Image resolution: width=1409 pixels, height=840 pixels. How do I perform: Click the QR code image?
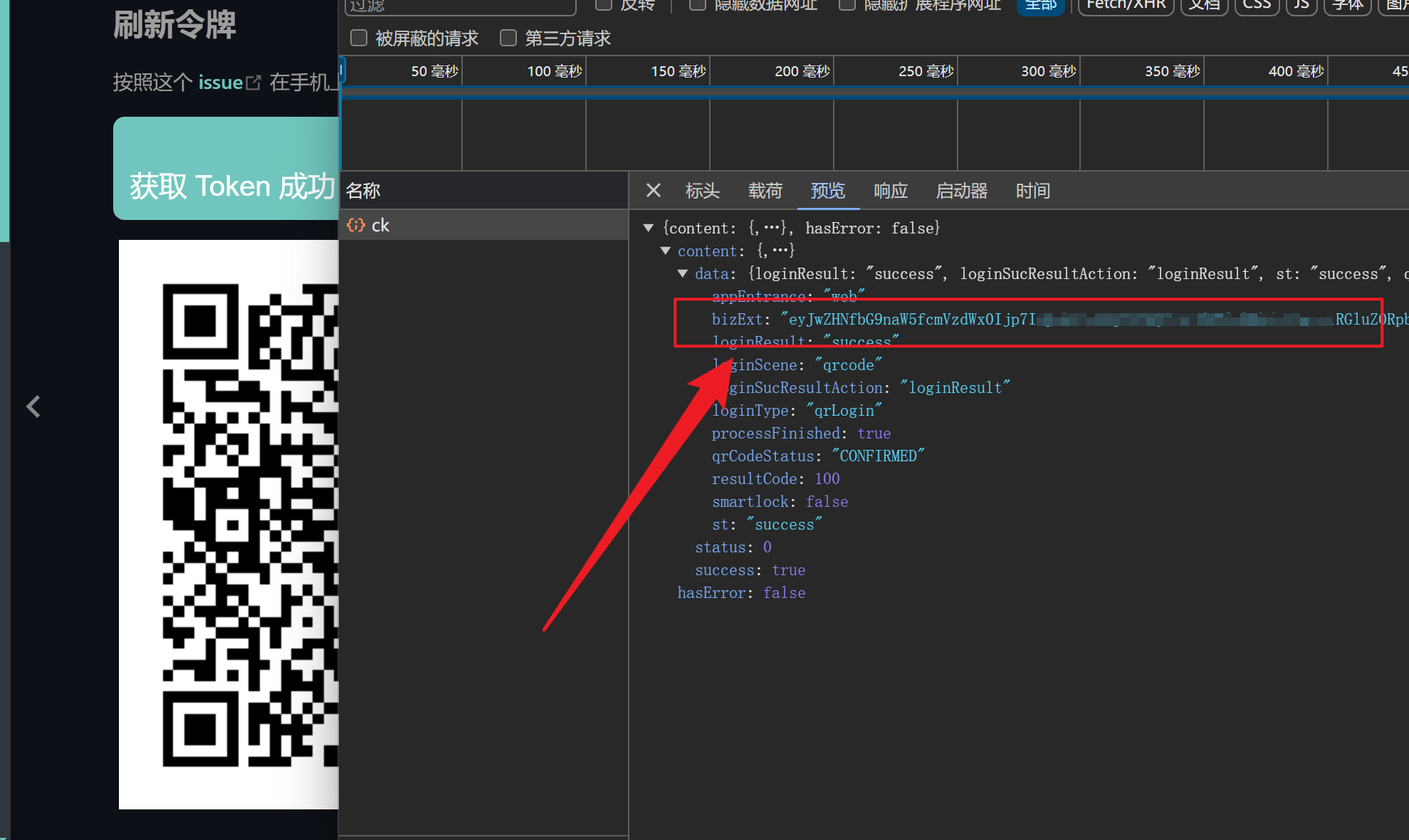click(229, 525)
